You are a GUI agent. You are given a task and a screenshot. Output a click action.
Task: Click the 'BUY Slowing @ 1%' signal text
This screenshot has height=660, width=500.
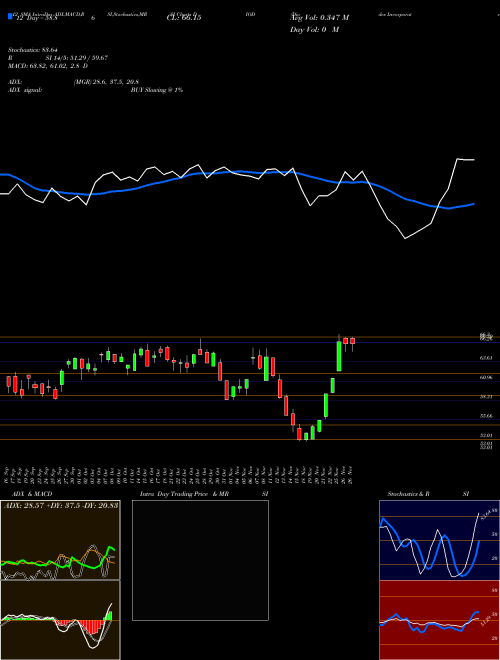pyautogui.click(x=157, y=90)
